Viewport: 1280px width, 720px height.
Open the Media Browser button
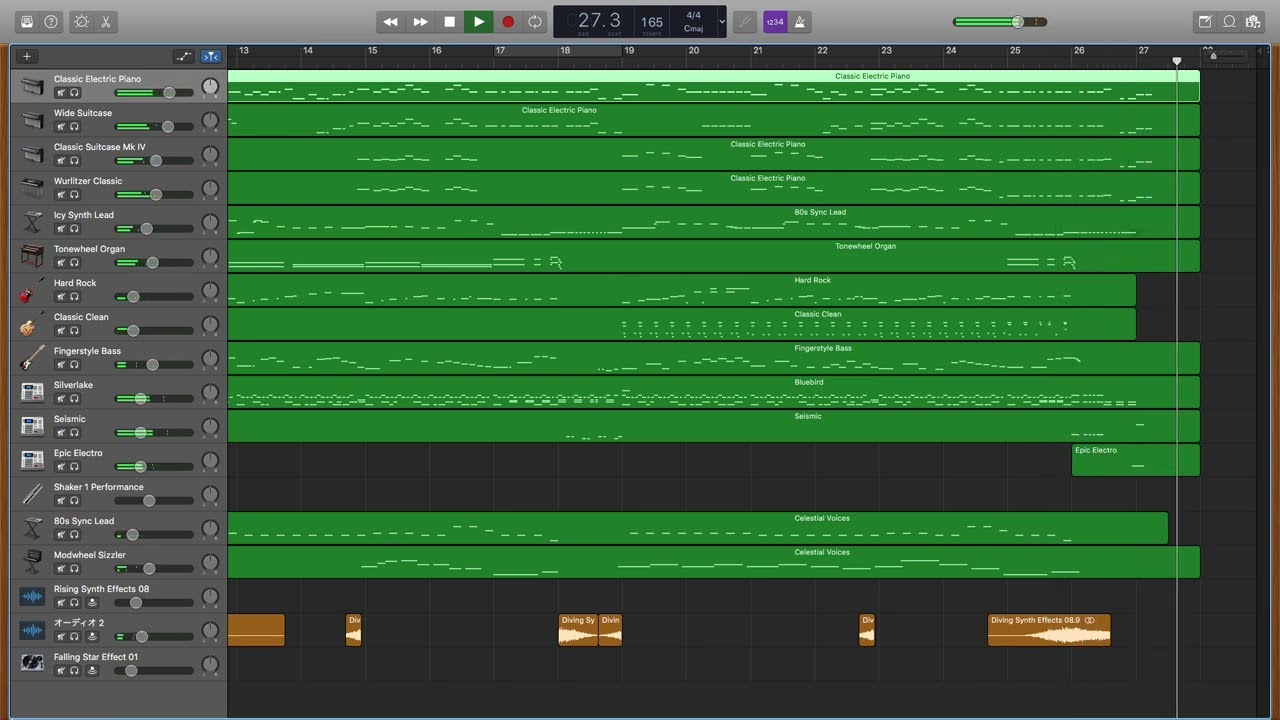[1253, 21]
